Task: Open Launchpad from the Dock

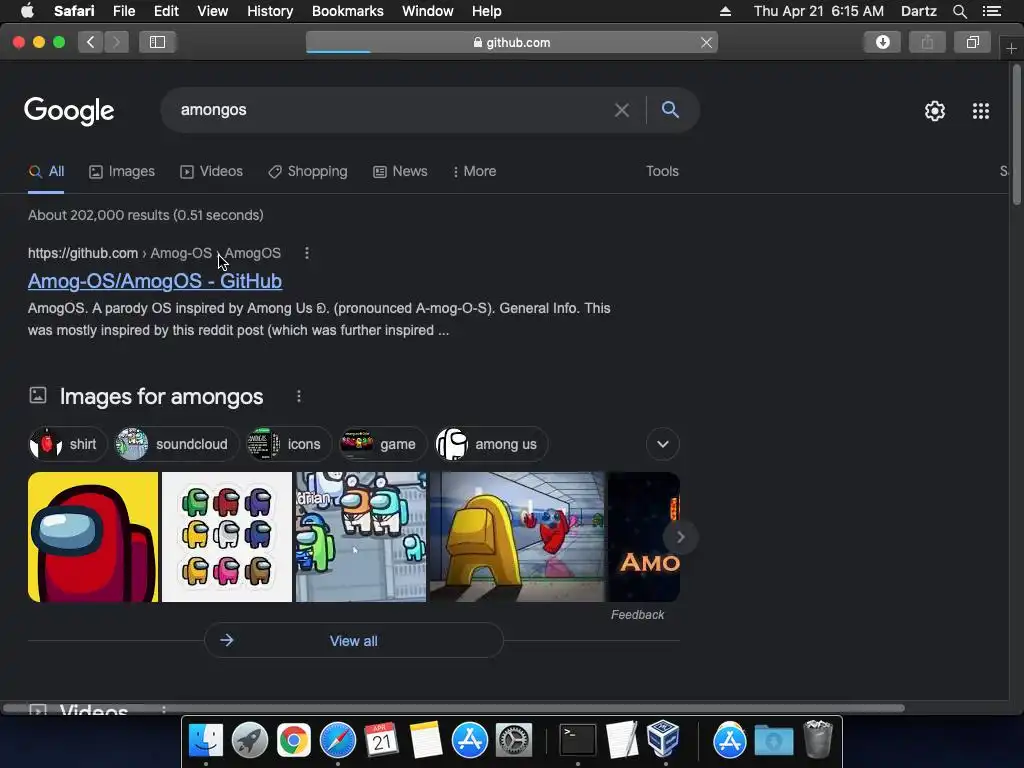Action: [249, 741]
